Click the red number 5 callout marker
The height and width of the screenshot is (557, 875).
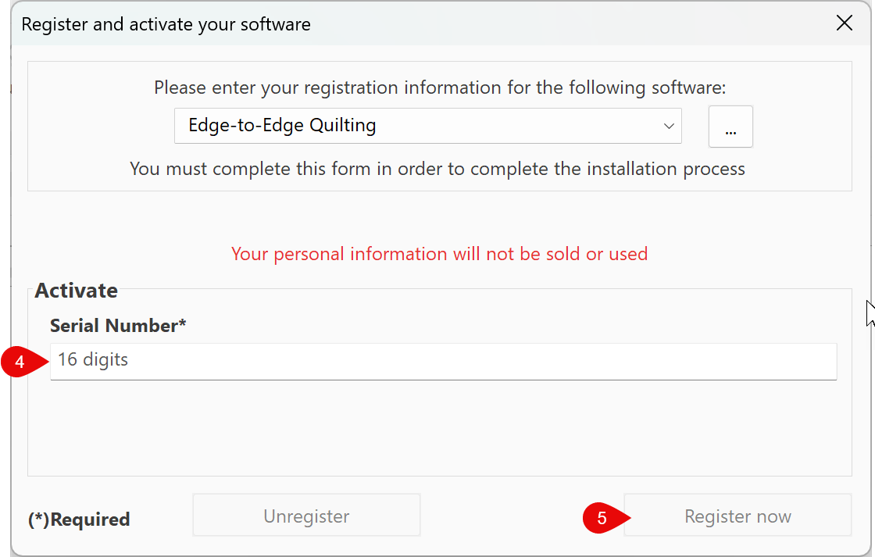[x=606, y=518]
